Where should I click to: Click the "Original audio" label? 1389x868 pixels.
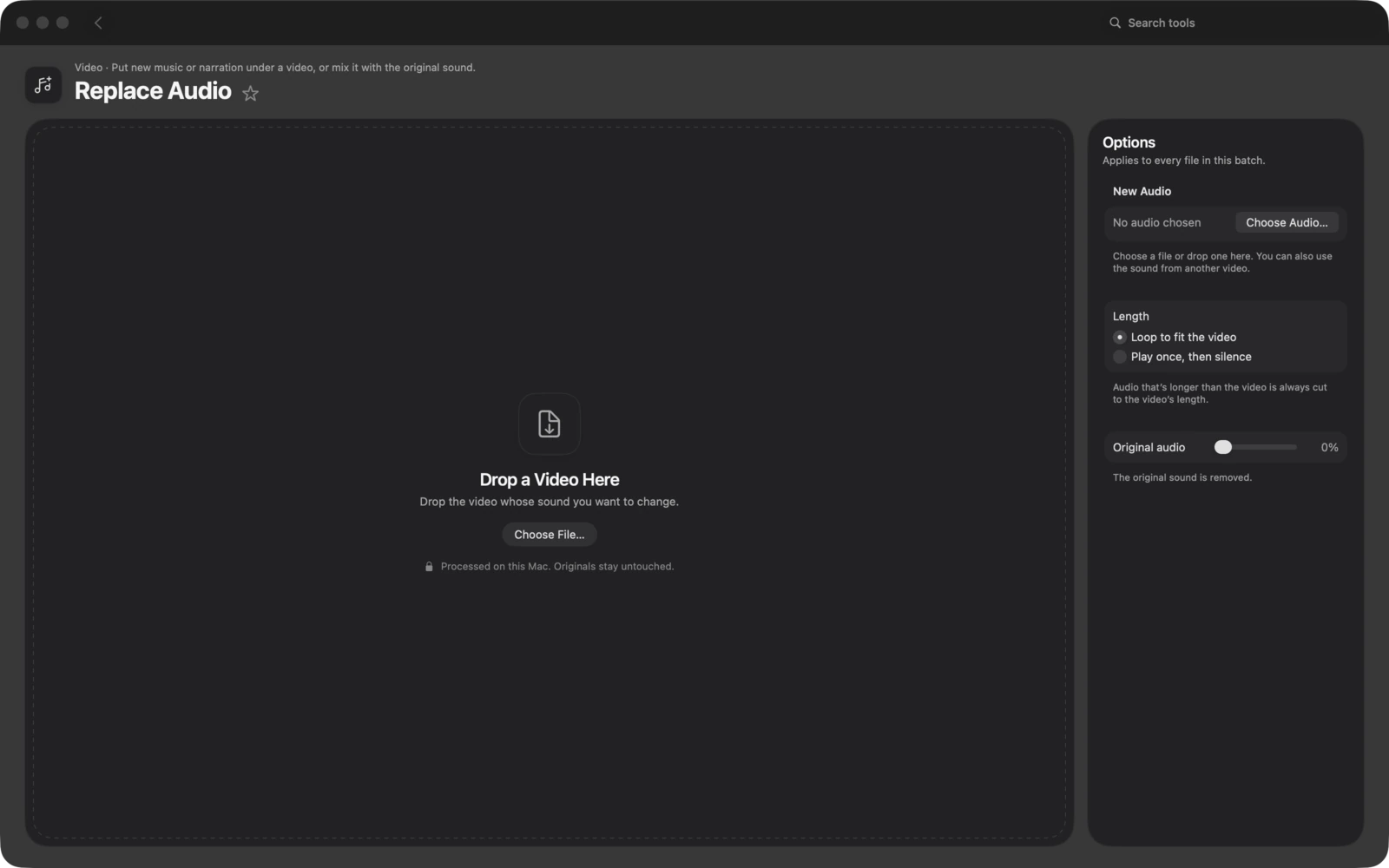tap(1149, 448)
